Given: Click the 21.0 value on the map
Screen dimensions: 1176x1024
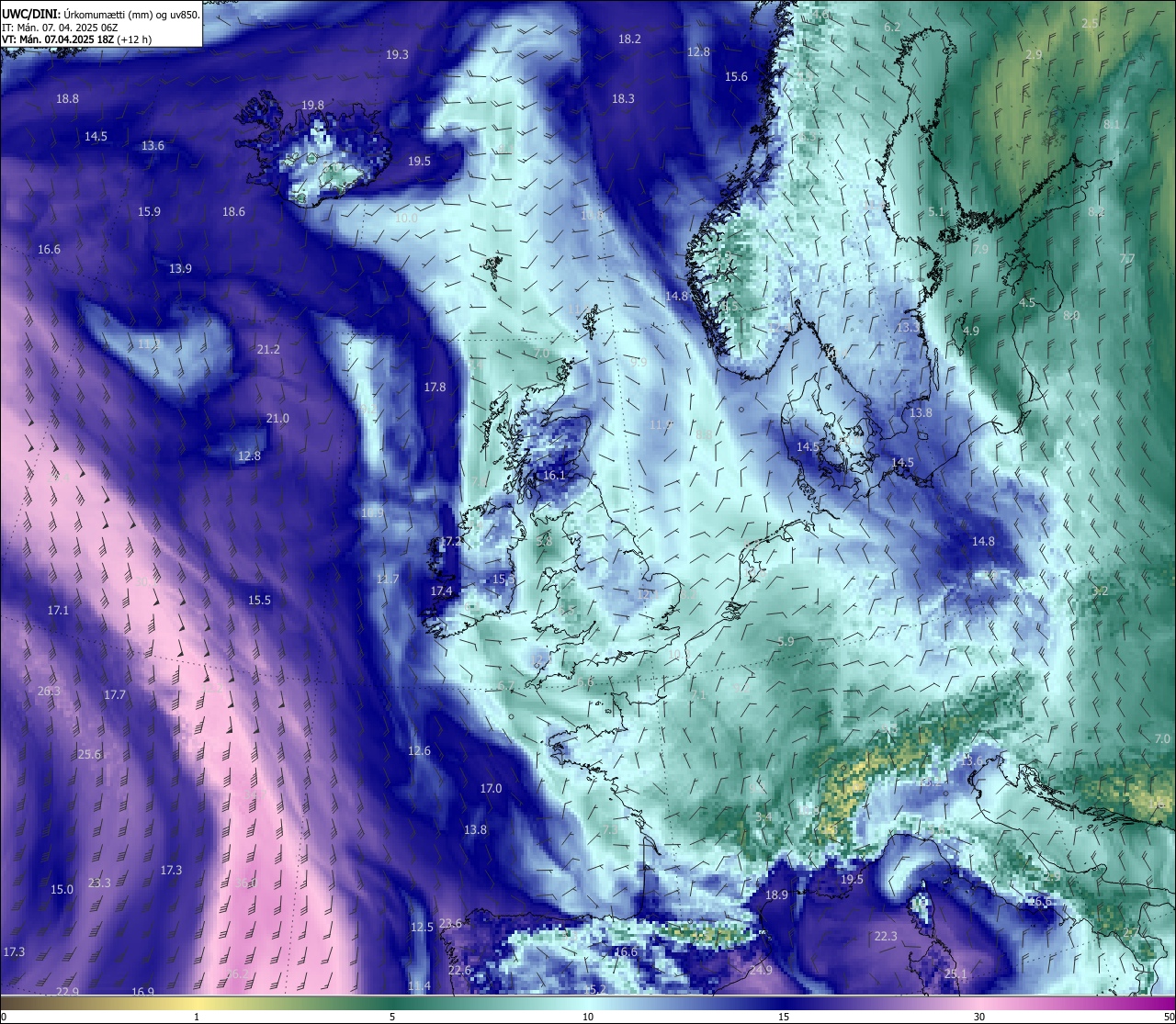Looking at the screenshot, I should [x=277, y=419].
